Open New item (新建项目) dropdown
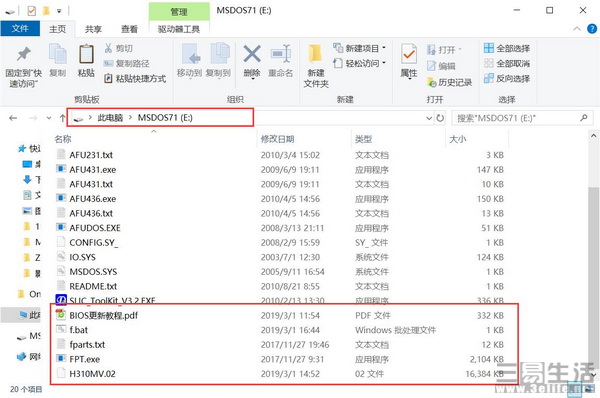The image size is (600, 398). coord(359,48)
